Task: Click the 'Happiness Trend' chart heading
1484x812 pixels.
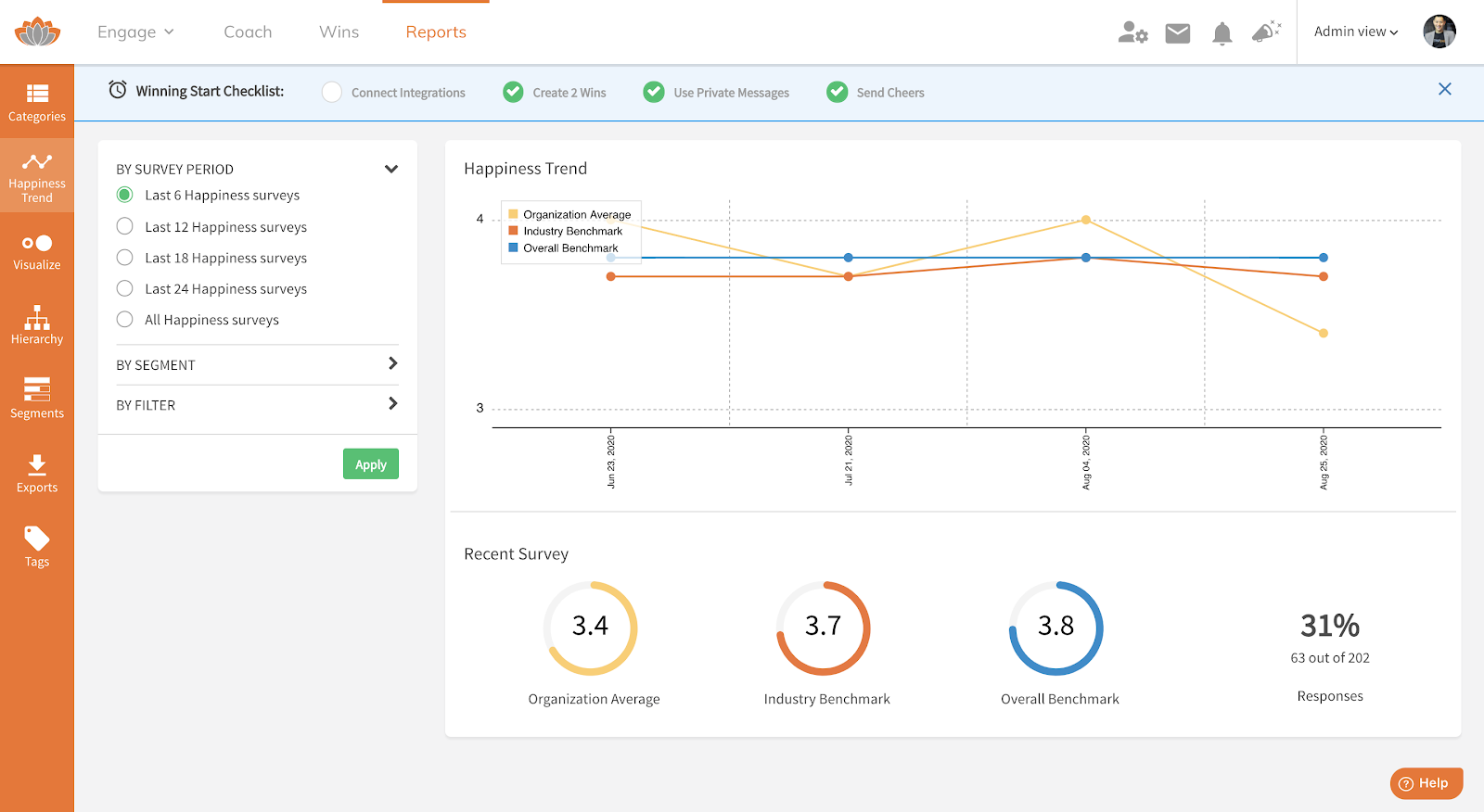Action: coord(526,169)
